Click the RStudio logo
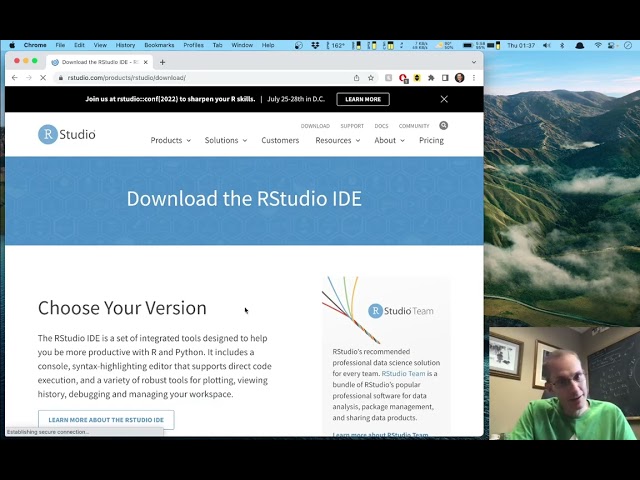Screen dimensions: 640x480 pos(67,134)
